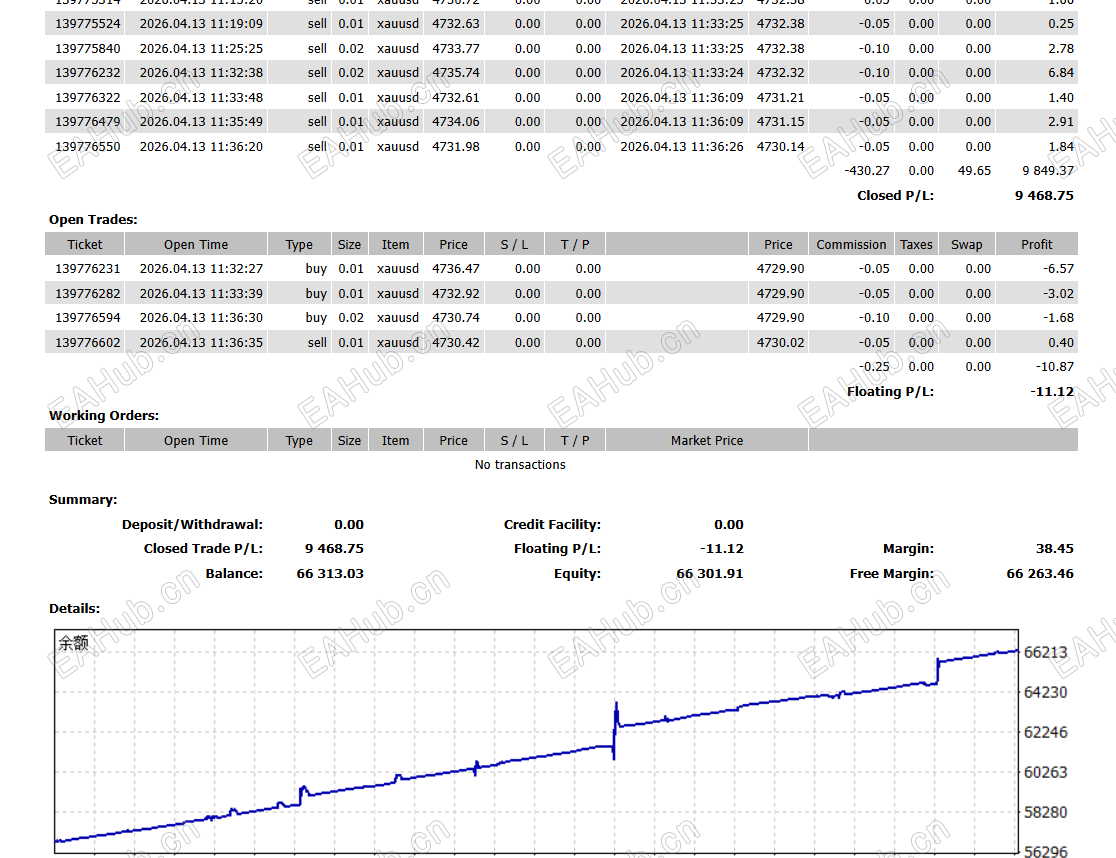Select ticket 139775524 in closed trades
1116x858 pixels.
point(88,24)
